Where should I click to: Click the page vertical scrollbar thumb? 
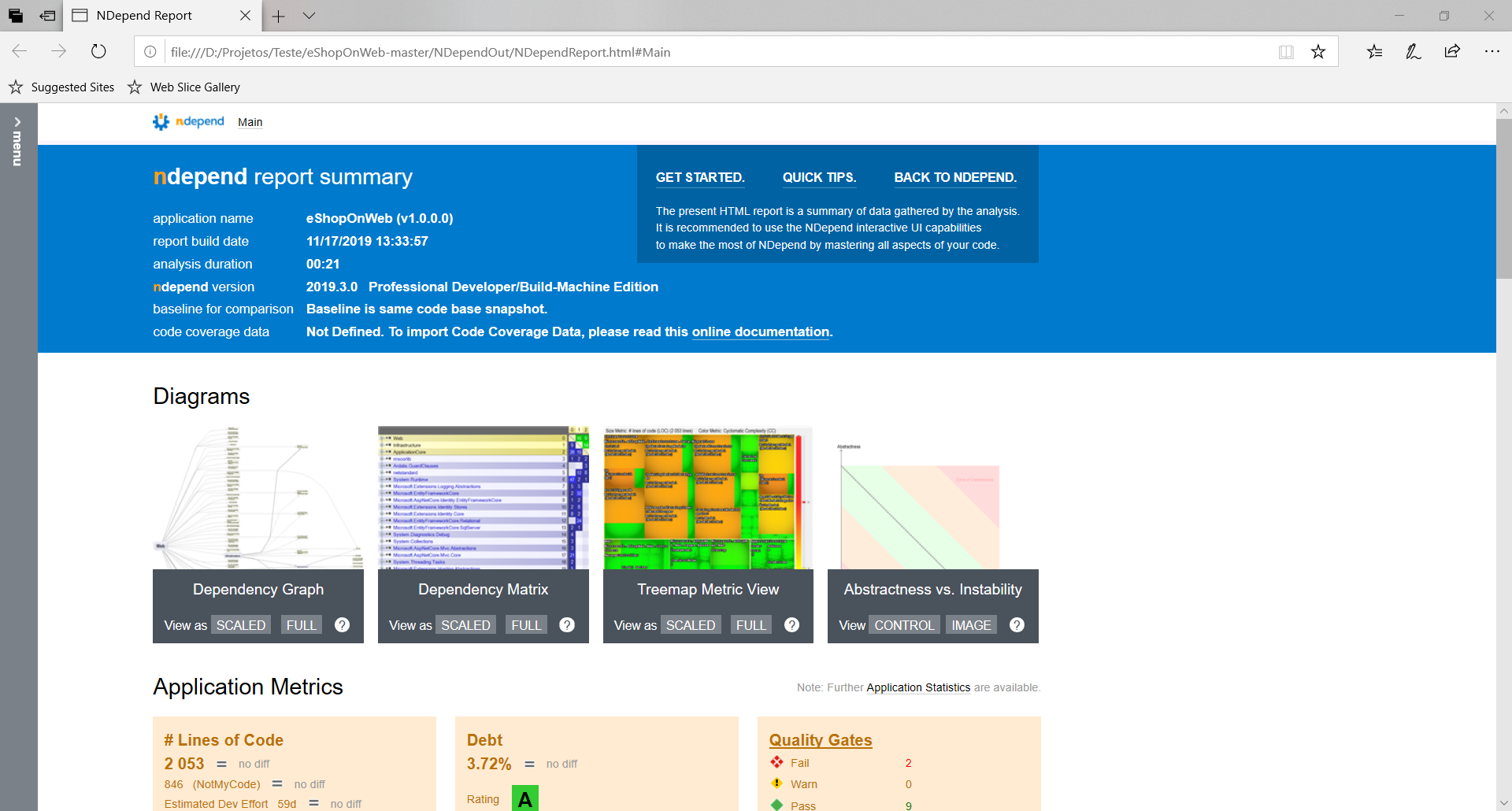tap(1503, 198)
